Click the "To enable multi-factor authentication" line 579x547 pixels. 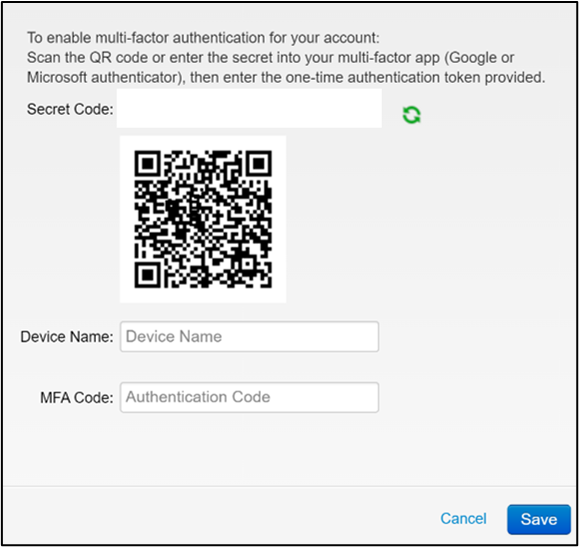(x=203, y=38)
